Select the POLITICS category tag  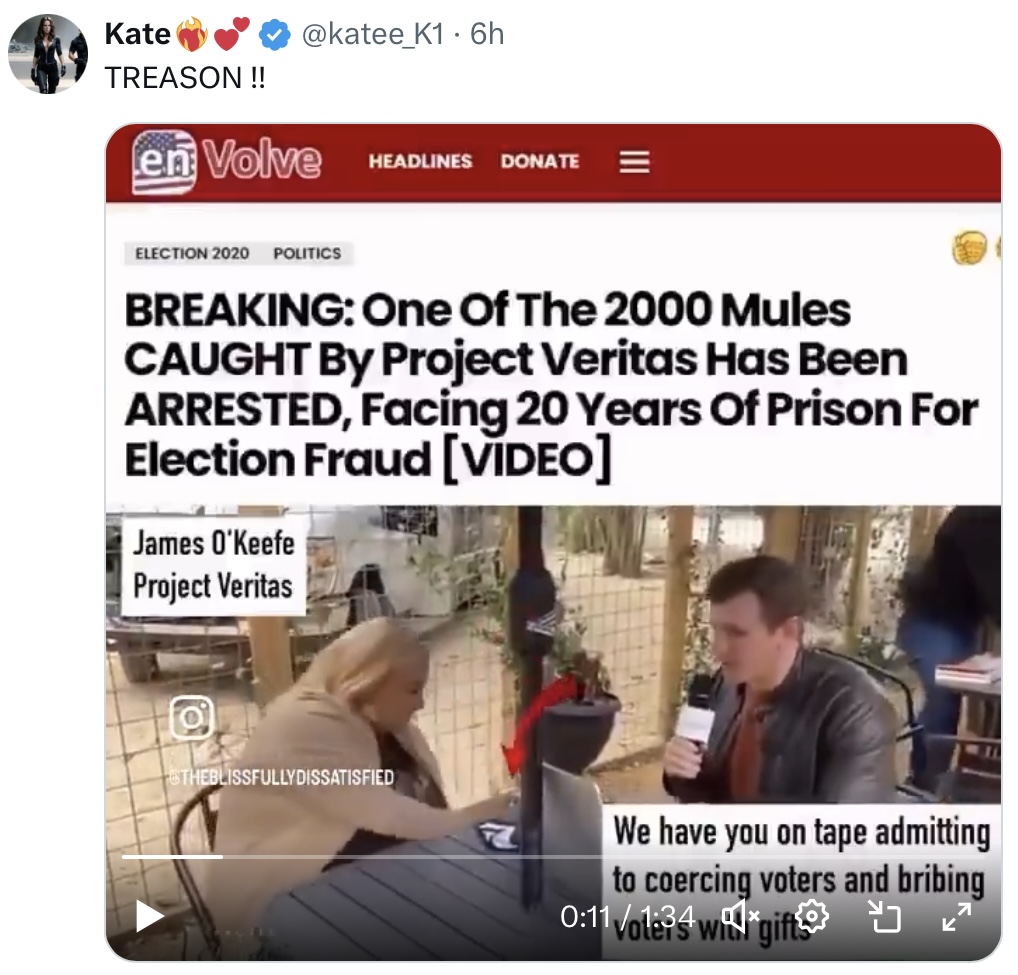(307, 254)
